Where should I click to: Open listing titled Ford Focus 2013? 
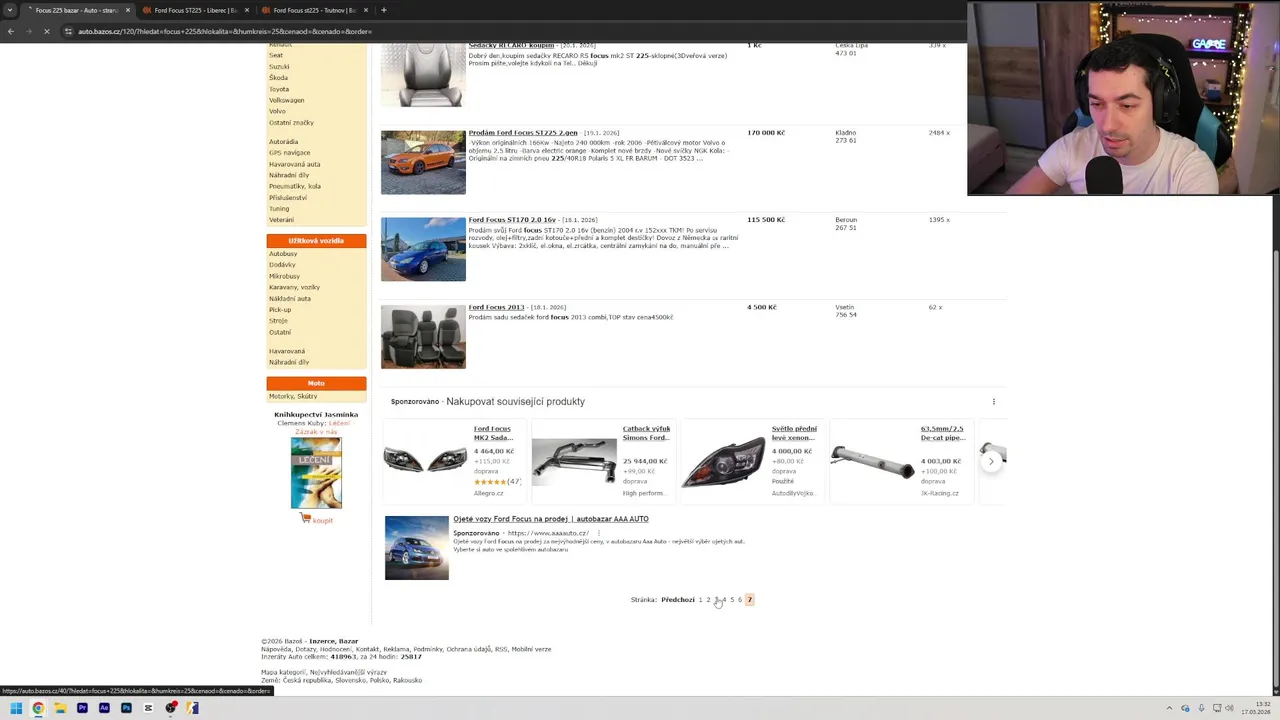point(496,307)
